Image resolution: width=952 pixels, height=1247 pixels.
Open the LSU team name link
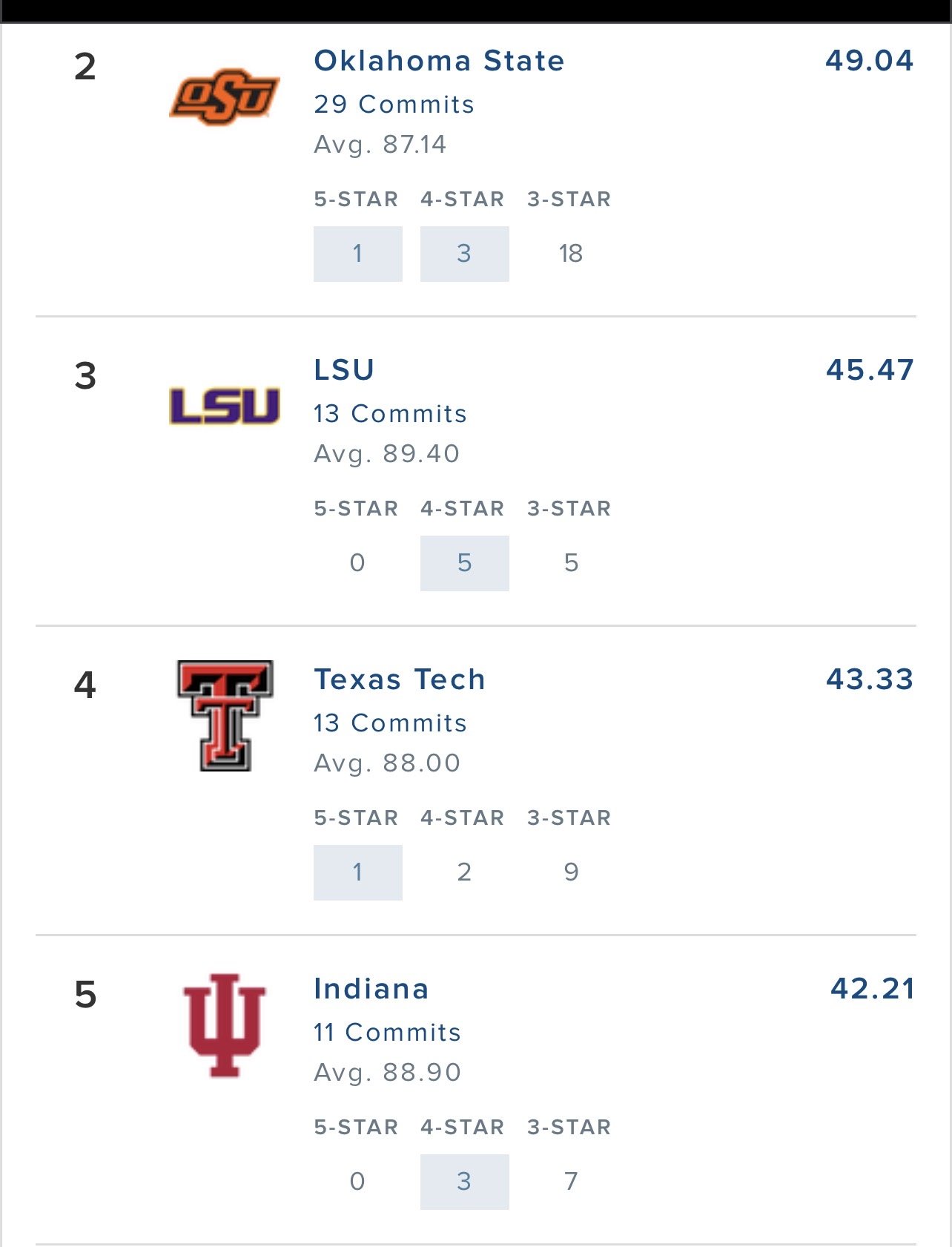344,370
